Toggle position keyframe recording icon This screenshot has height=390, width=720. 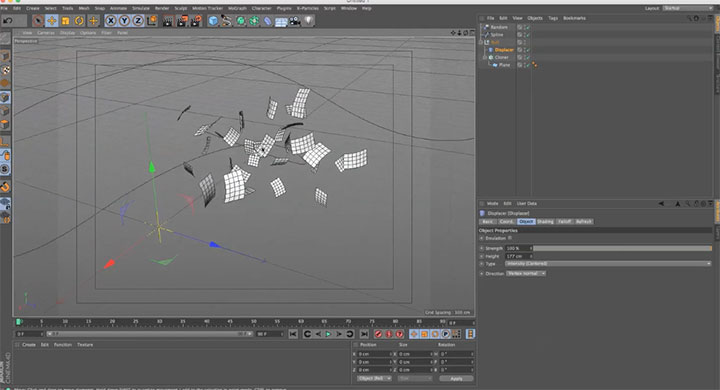[414, 334]
